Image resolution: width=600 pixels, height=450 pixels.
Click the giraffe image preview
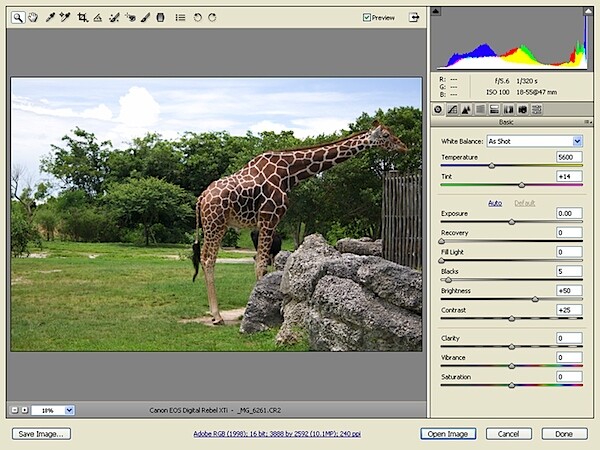[216, 214]
